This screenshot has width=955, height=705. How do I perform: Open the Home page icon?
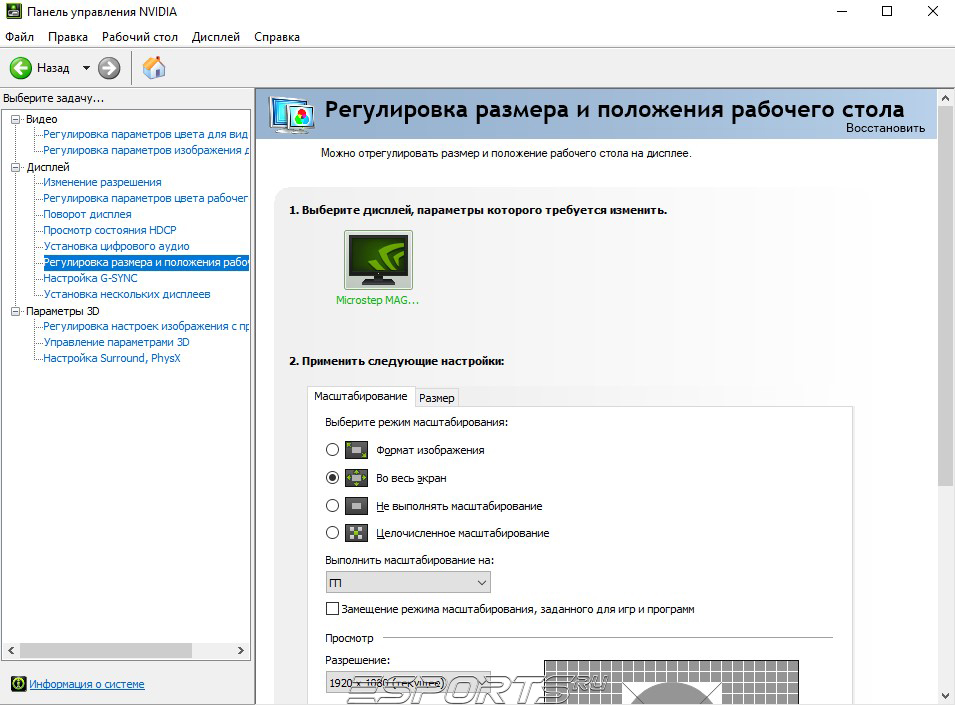pos(154,68)
